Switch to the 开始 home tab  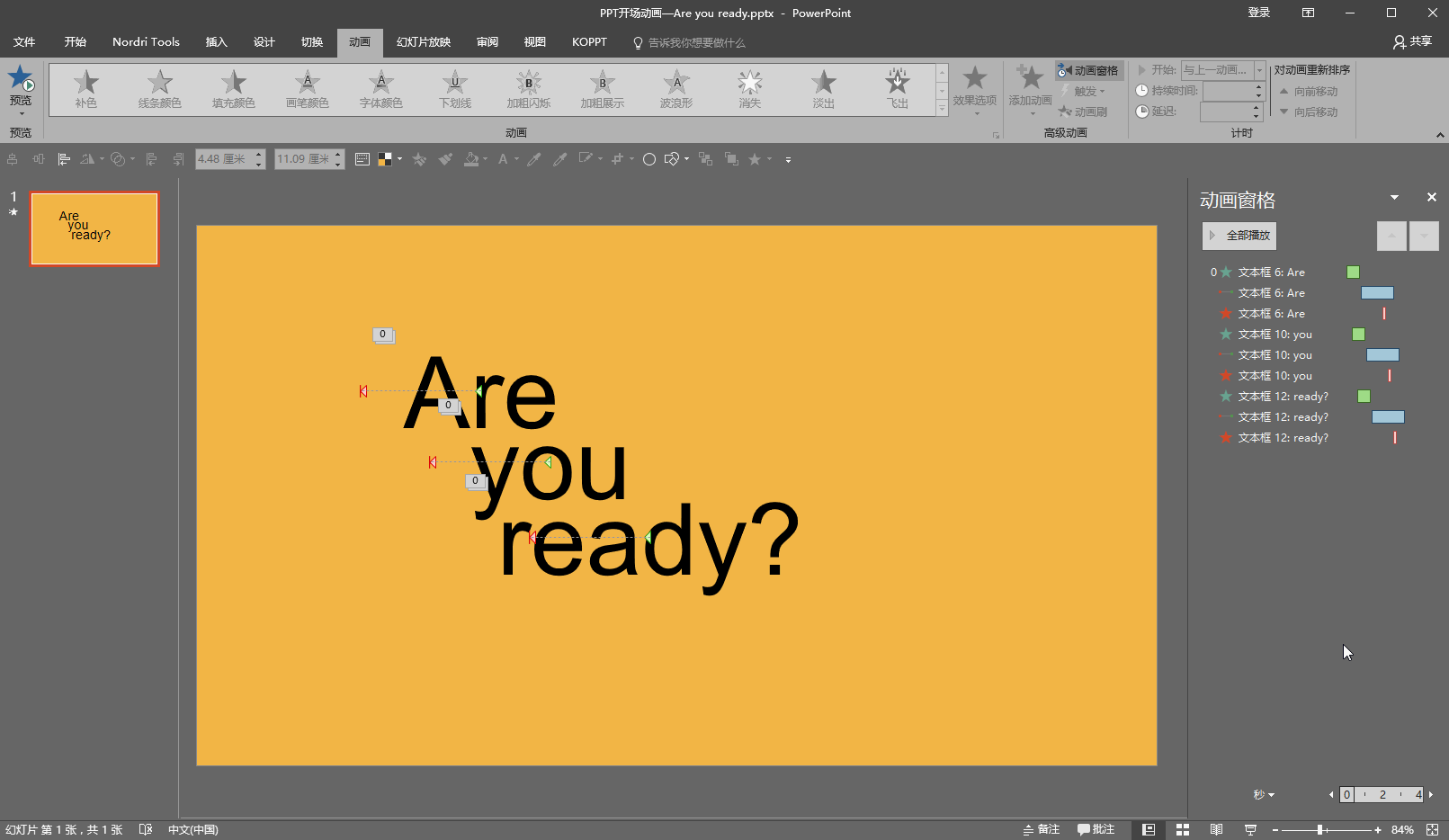click(76, 42)
